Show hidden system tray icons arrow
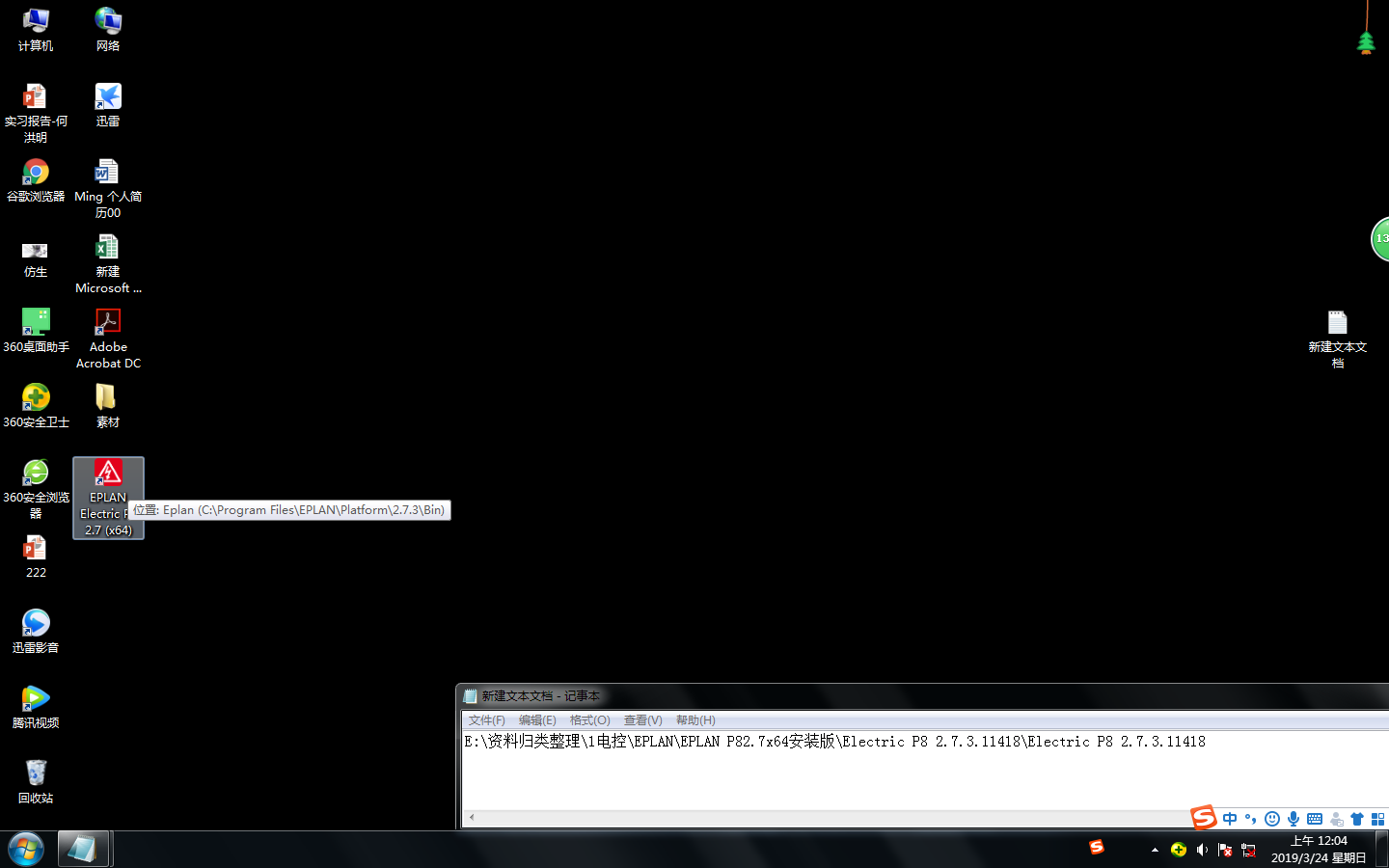Image resolution: width=1389 pixels, height=868 pixels. coord(1155,850)
